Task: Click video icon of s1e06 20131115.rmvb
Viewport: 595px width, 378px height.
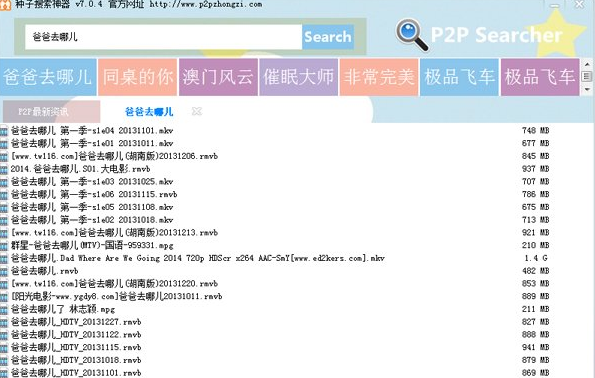Action: click(4, 195)
